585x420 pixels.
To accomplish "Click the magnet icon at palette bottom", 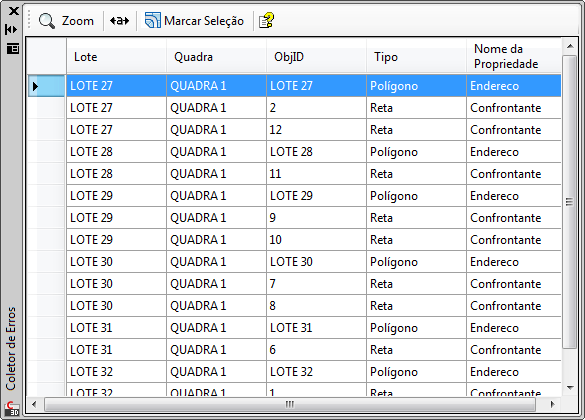I will 12,408.
